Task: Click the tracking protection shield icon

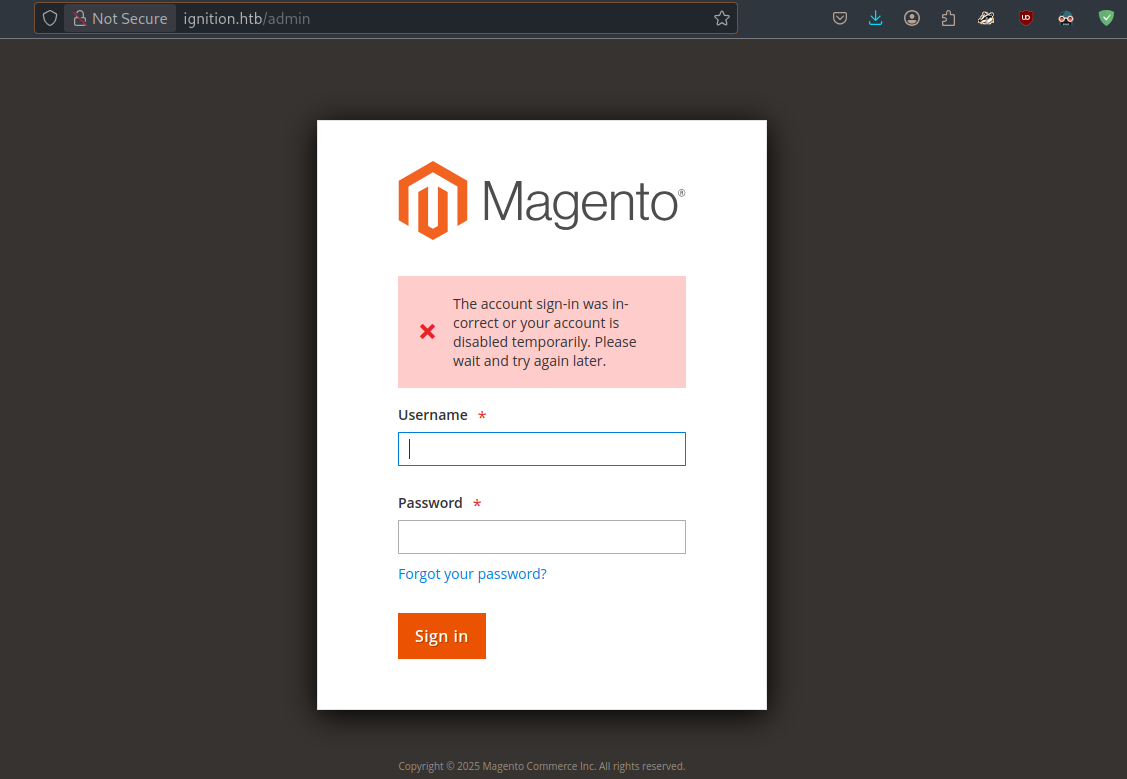Action: click(50, 19)
